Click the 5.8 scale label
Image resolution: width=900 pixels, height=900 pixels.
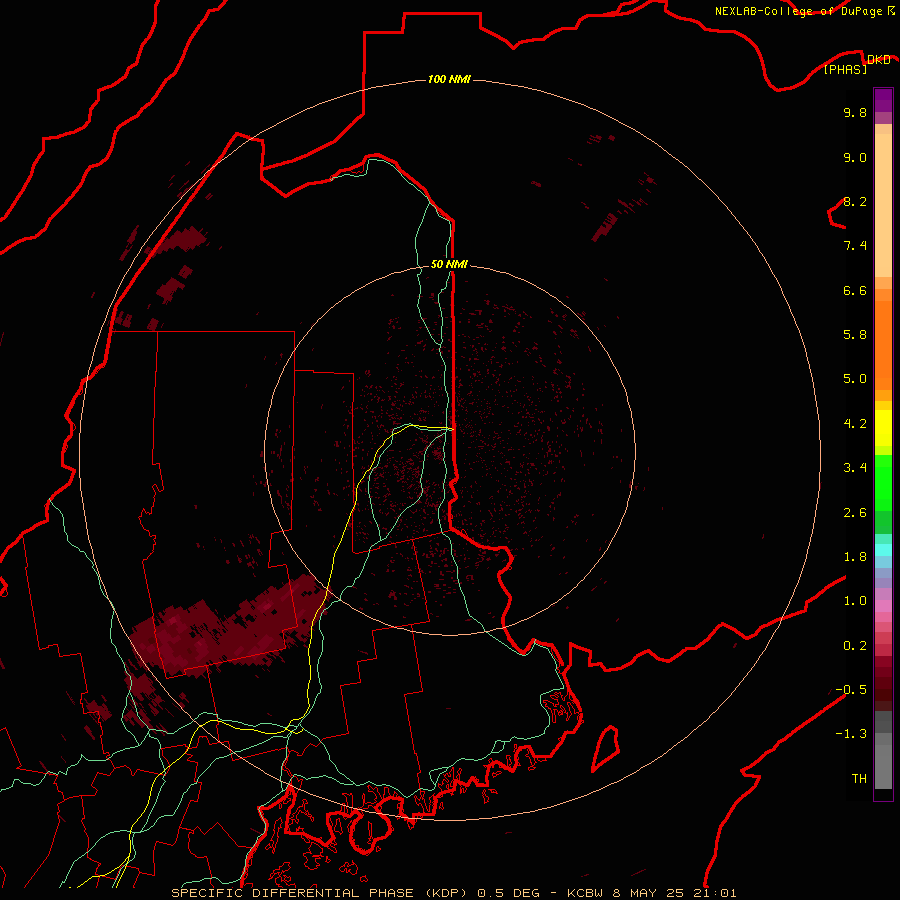tap(855, 335)
